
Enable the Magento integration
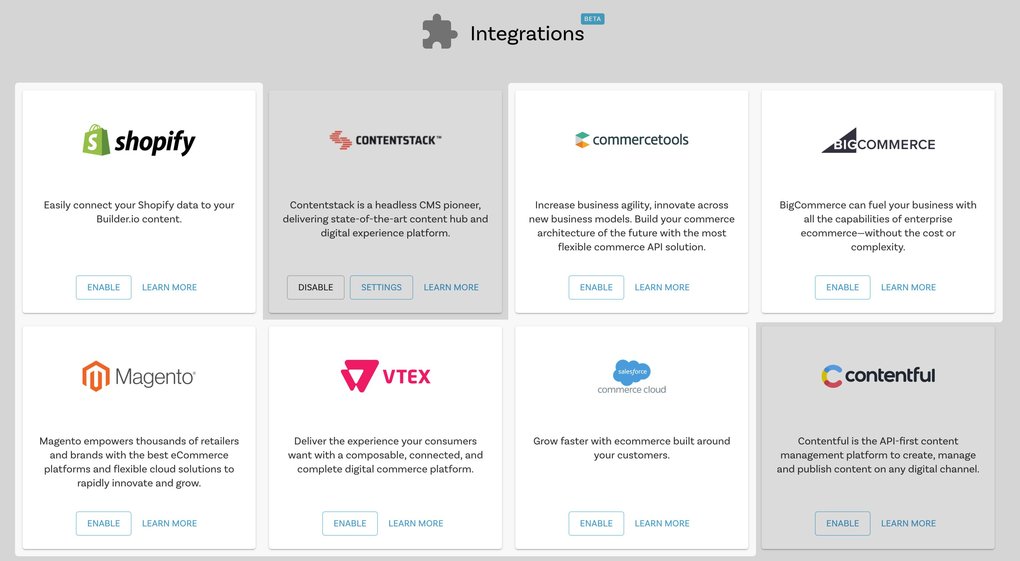103,523
